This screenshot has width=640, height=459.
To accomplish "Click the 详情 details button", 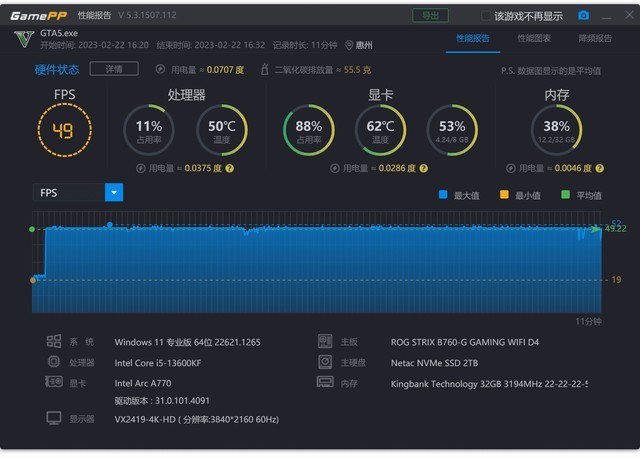I will [114, 69].
